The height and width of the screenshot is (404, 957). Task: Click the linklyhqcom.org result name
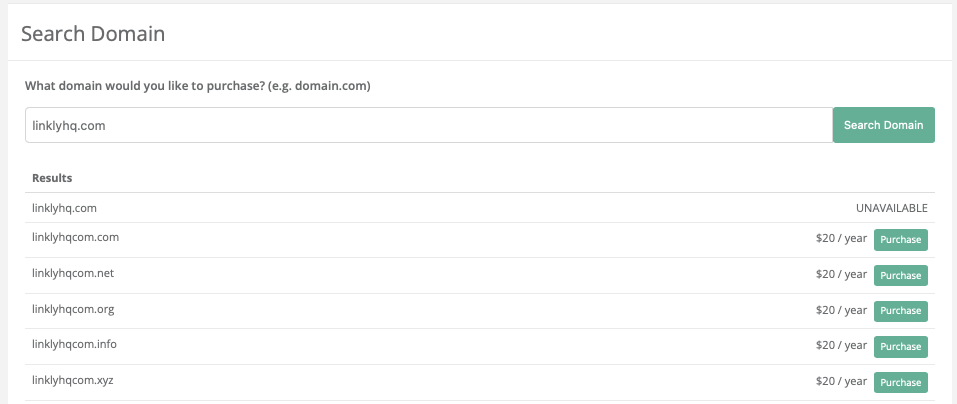74,308
